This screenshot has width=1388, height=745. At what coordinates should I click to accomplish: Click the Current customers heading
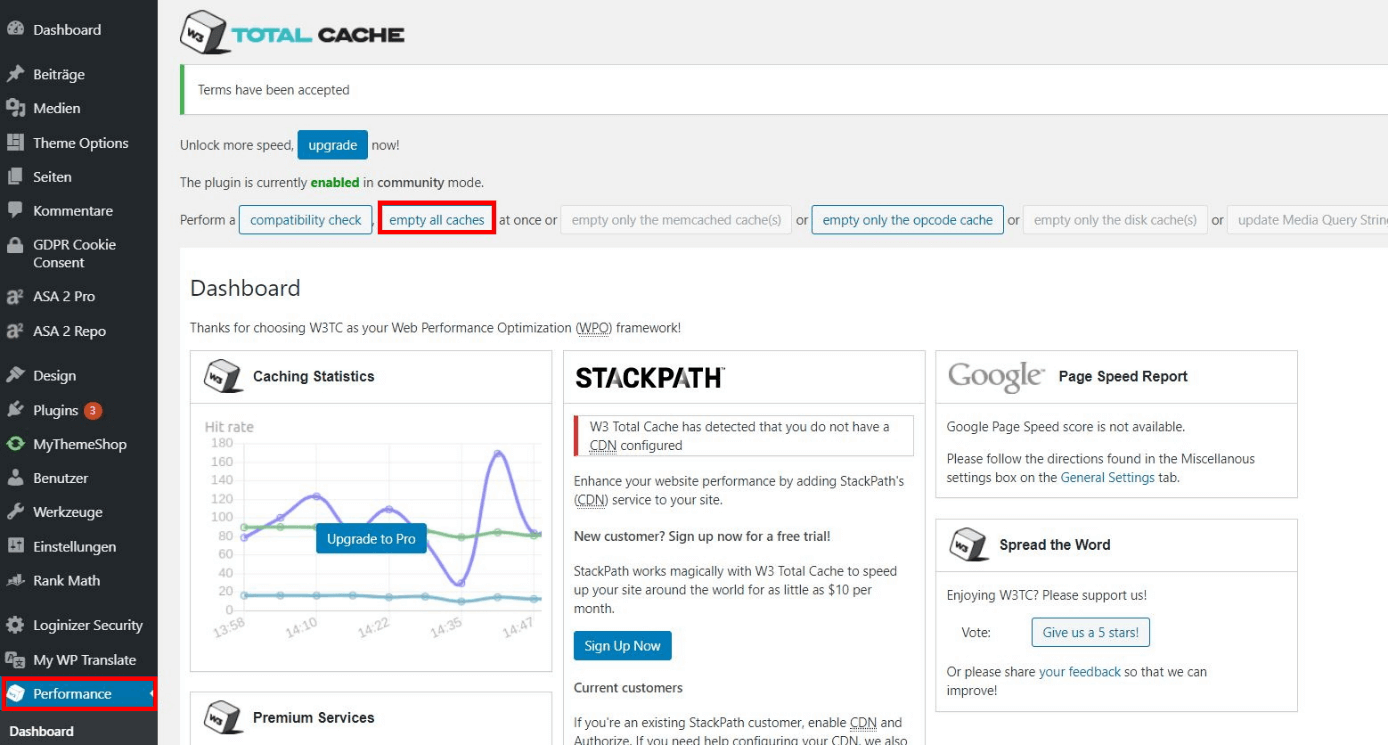pyautogui.click(x=628, y=688)
